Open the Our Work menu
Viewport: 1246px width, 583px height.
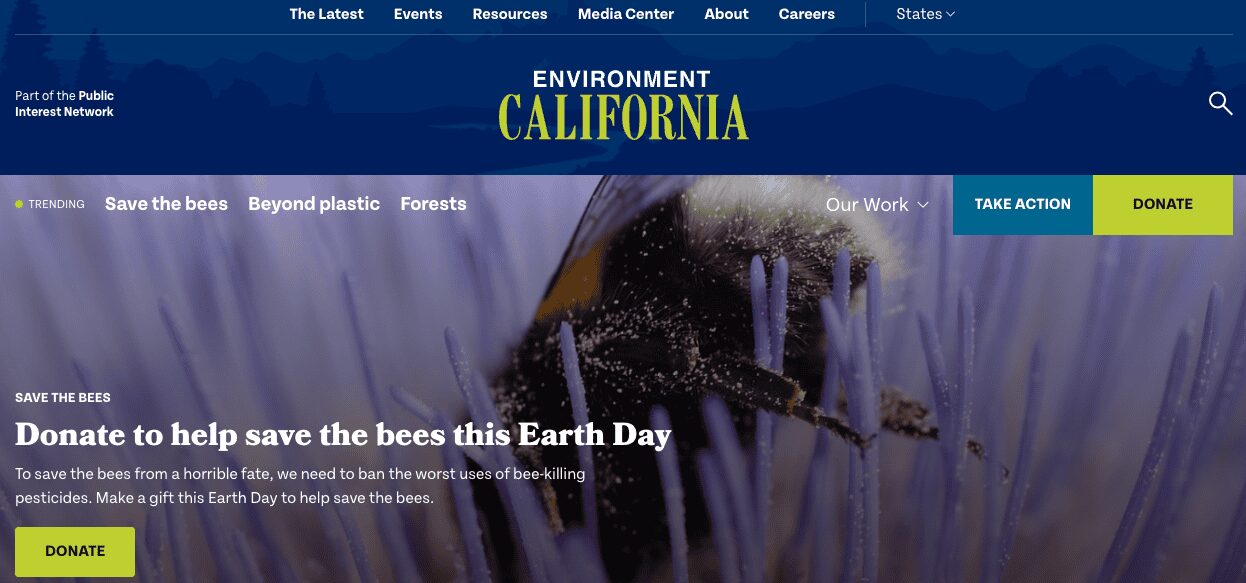pos(866,204)
